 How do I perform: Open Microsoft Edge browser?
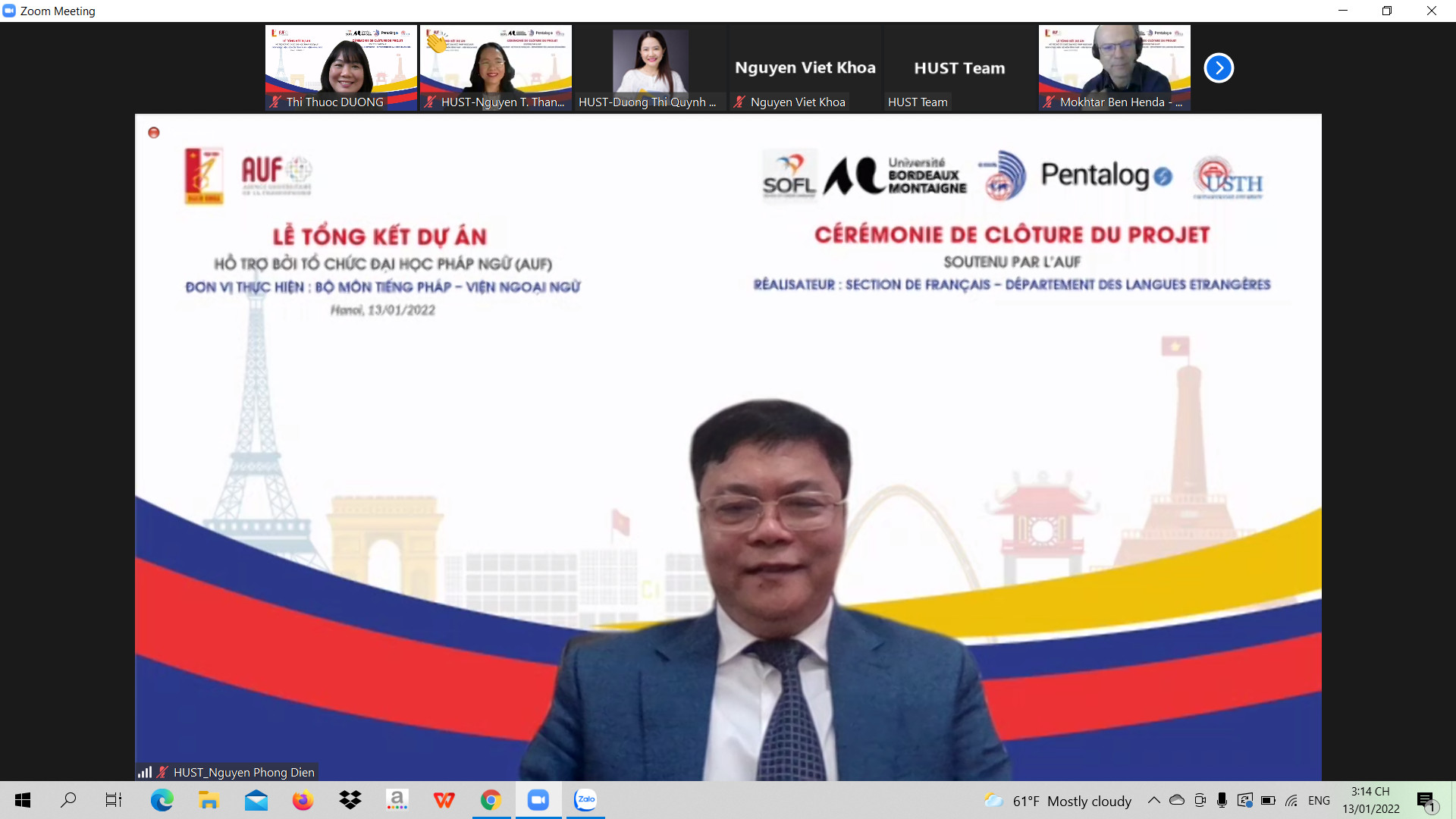pyautogui.click(x=162, y=800)
